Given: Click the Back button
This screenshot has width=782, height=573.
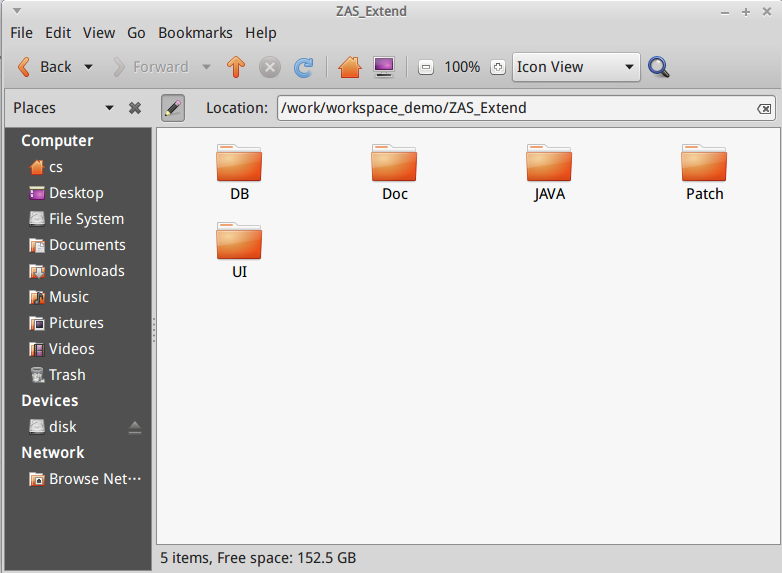Looking at the screenshot, I should click(x=45, y=67).
